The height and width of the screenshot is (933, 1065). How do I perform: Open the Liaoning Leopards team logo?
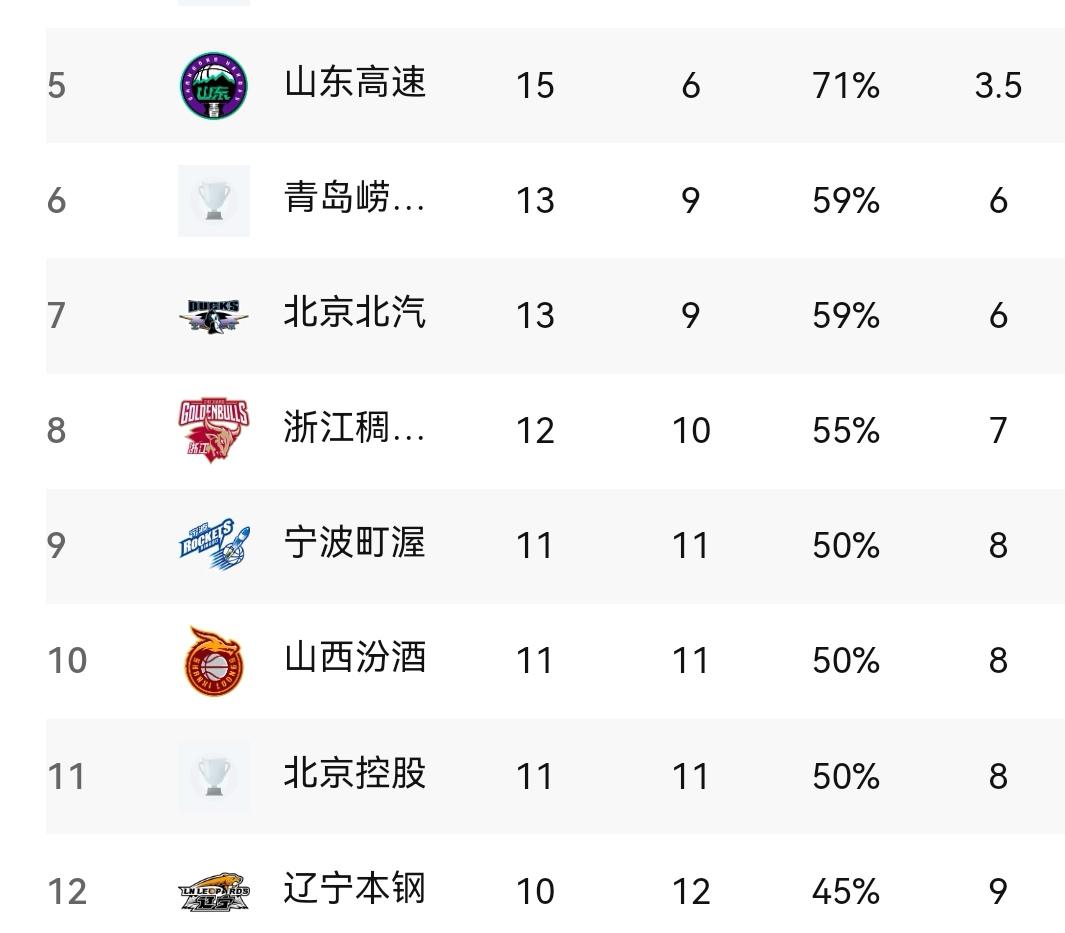coord(214,892)
